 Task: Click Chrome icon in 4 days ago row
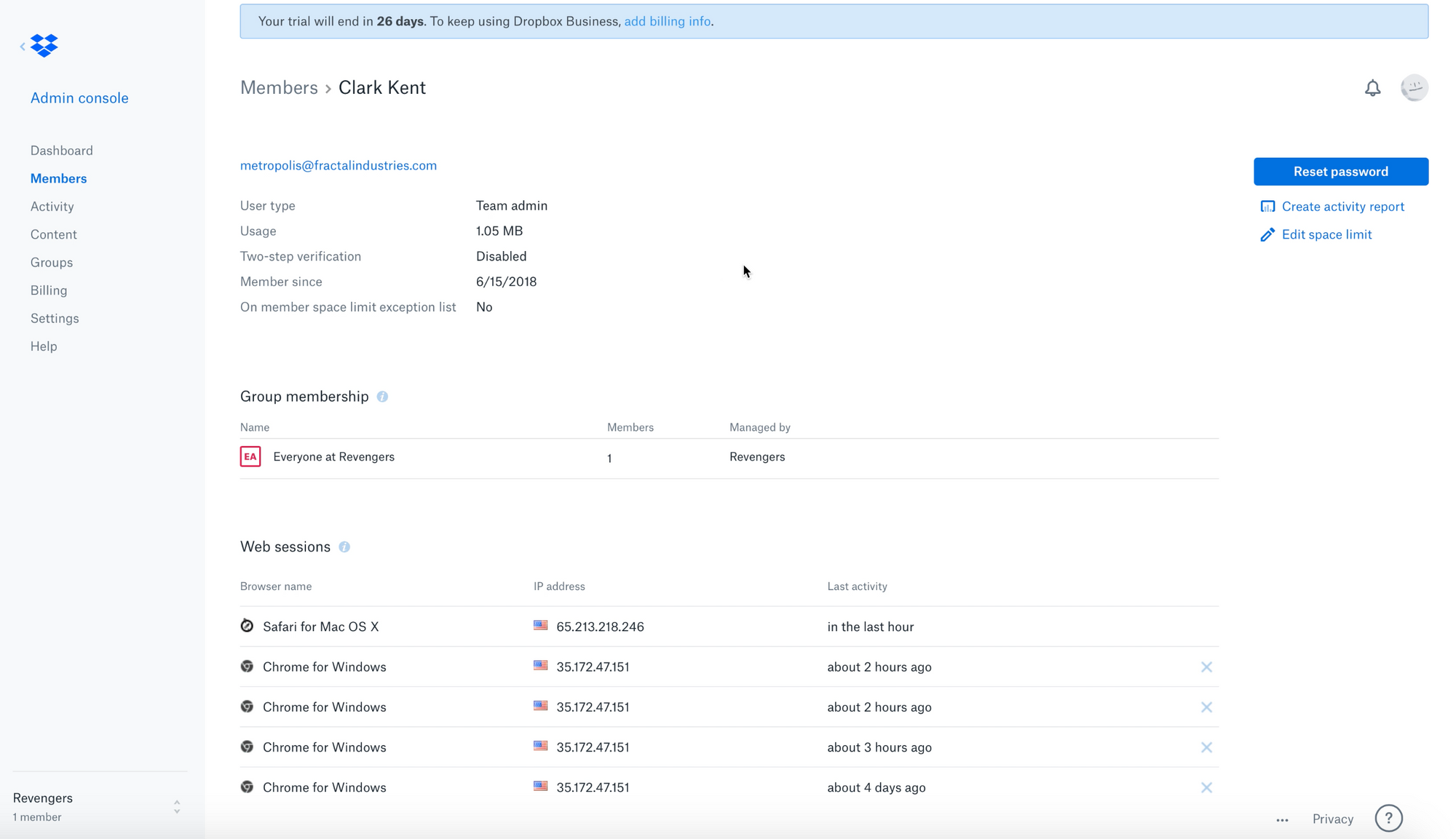(247, 787)
